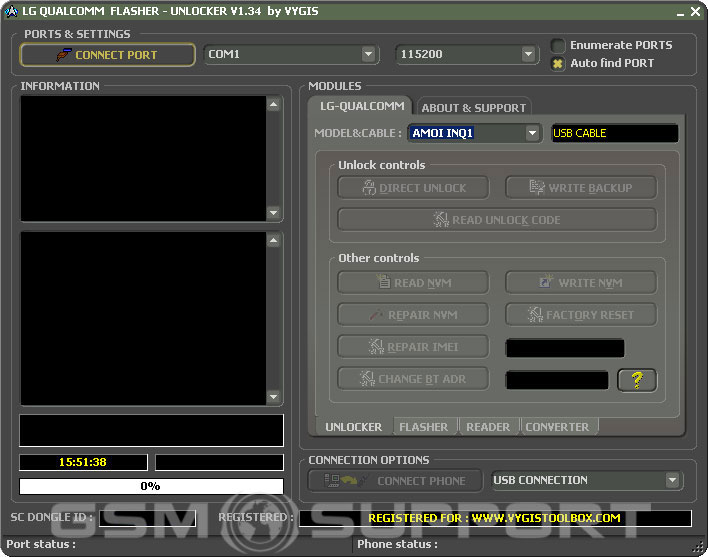Click the CONNECT PORT button
This screenshot has height=557, width=708.
click(107, 55)
